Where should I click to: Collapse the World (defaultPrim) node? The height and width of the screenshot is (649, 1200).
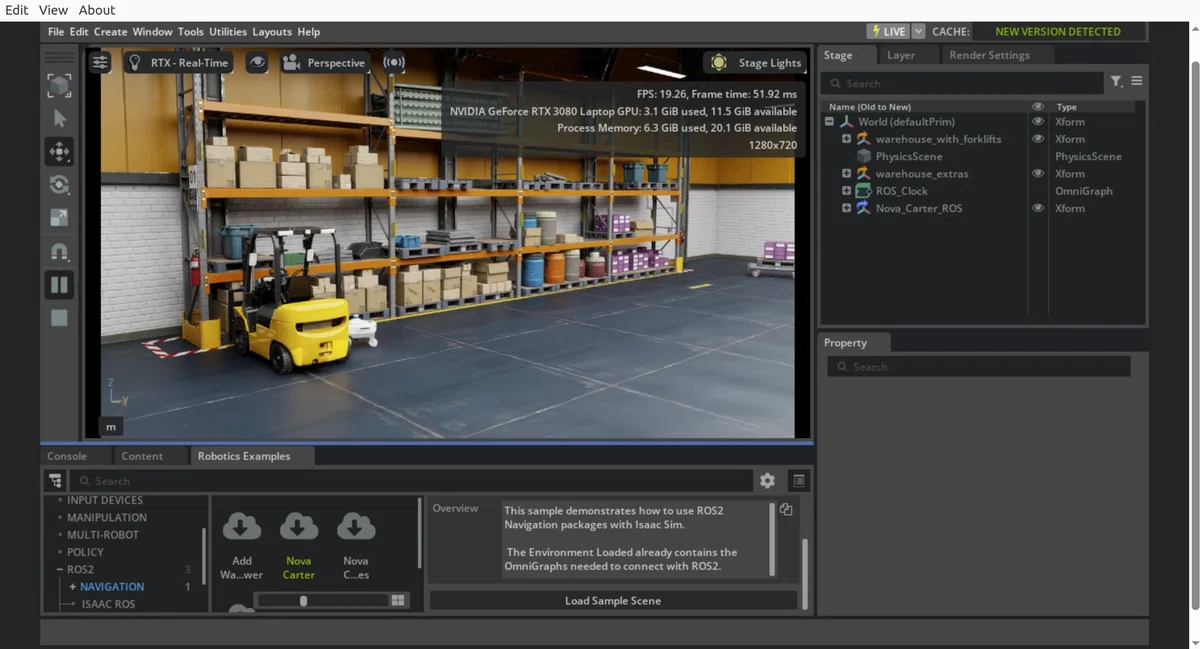coord(830,122)
